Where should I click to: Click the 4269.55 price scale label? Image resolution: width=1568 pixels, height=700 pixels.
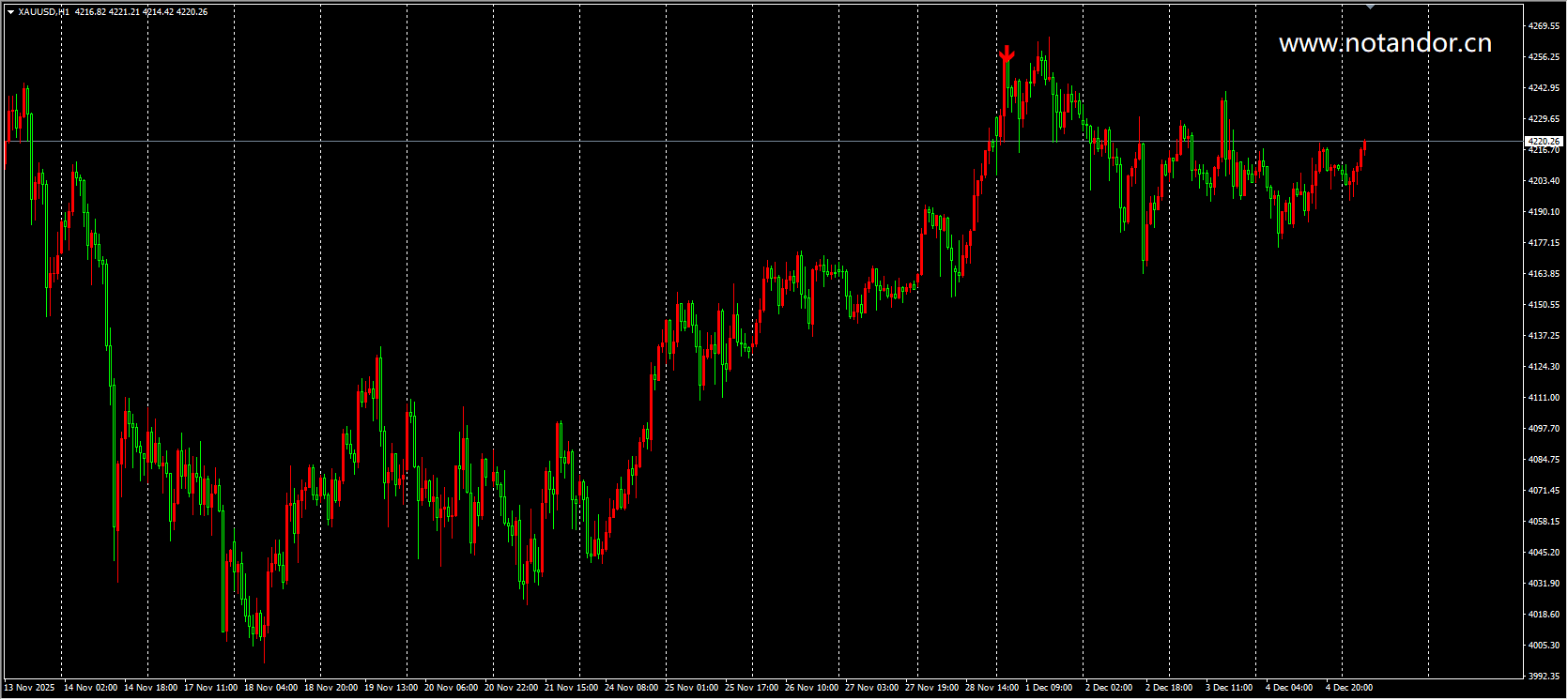(1544, 26)
